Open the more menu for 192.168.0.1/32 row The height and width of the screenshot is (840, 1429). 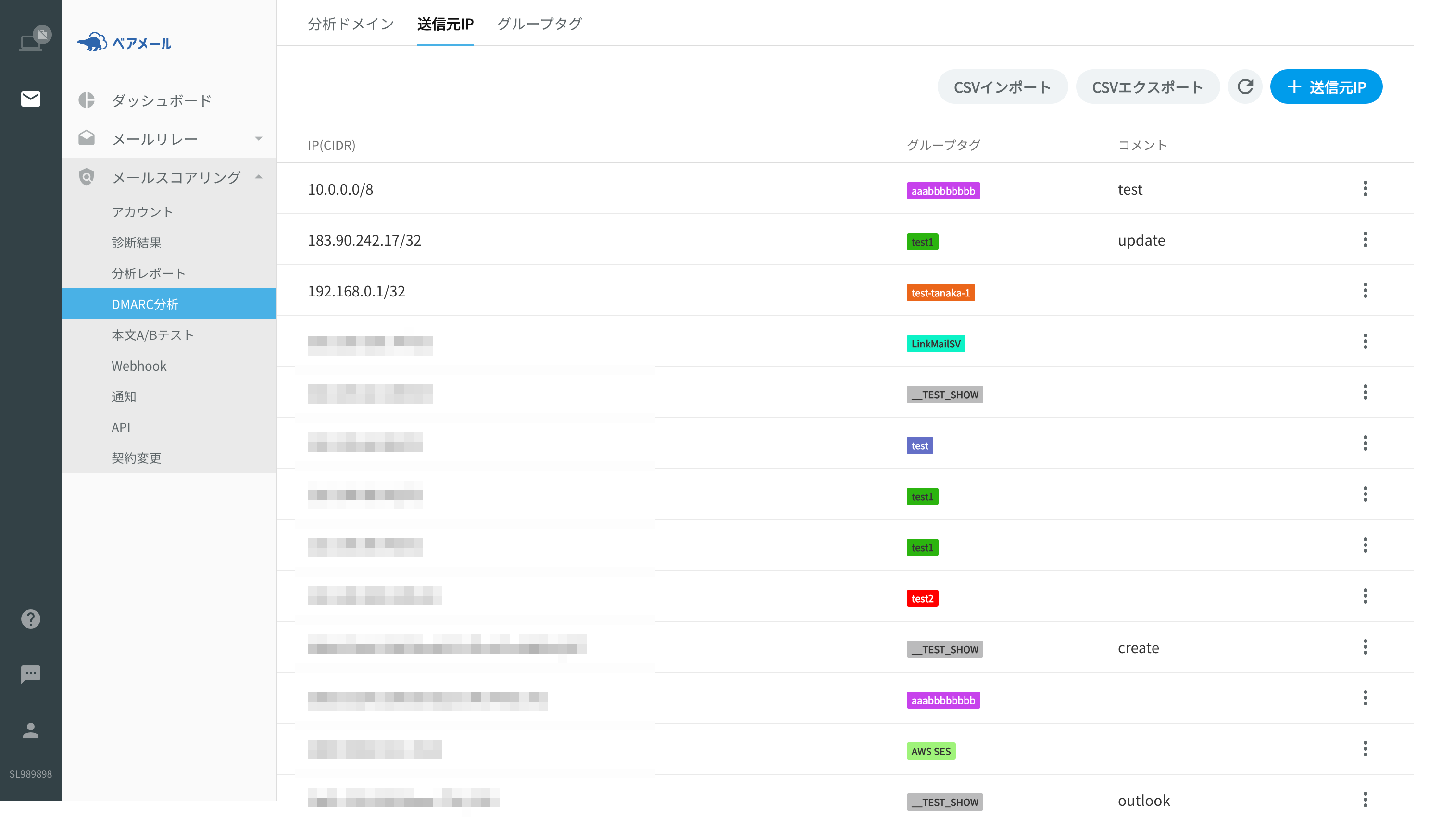1366,291
